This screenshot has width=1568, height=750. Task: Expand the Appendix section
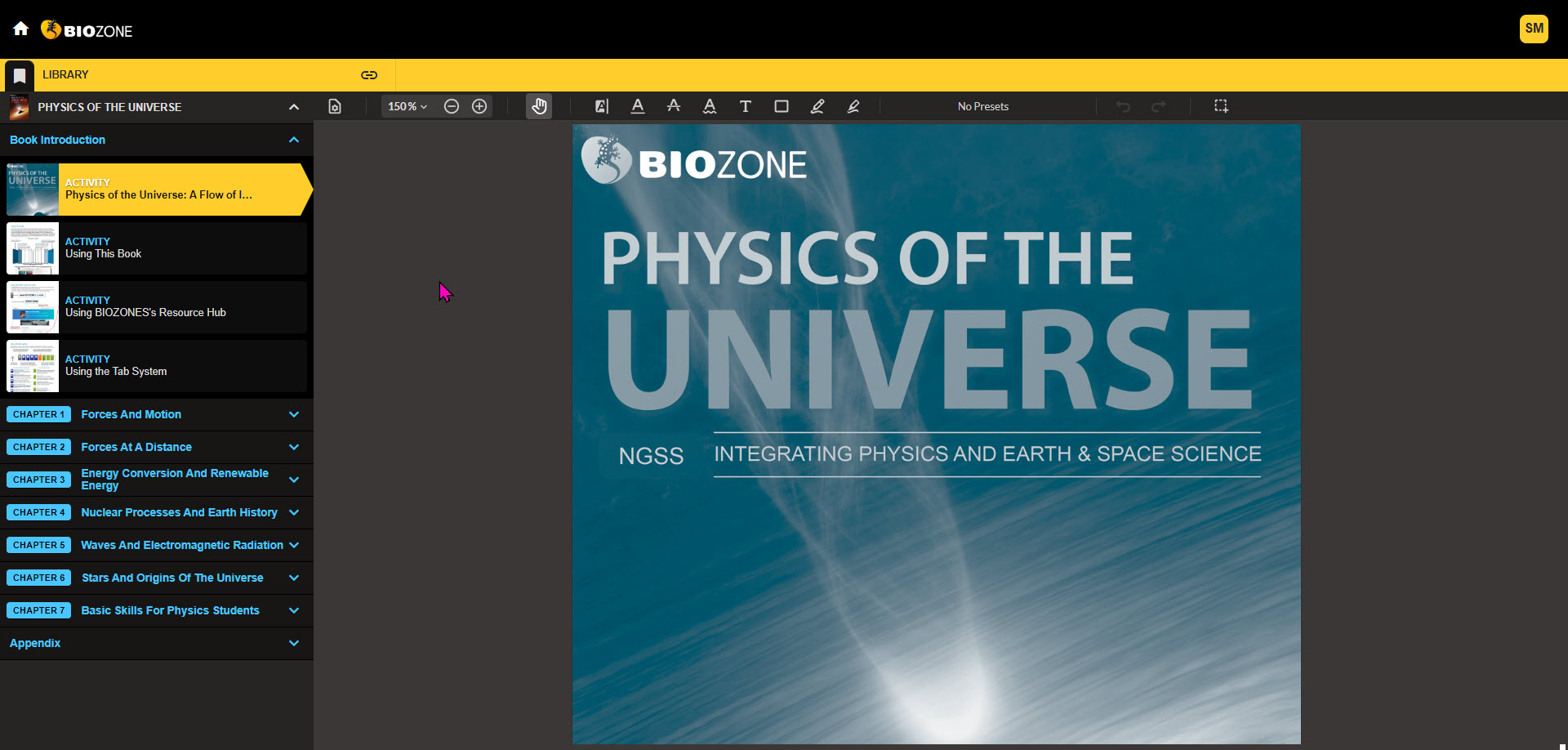pyautogui.click(x=294, y=643)
